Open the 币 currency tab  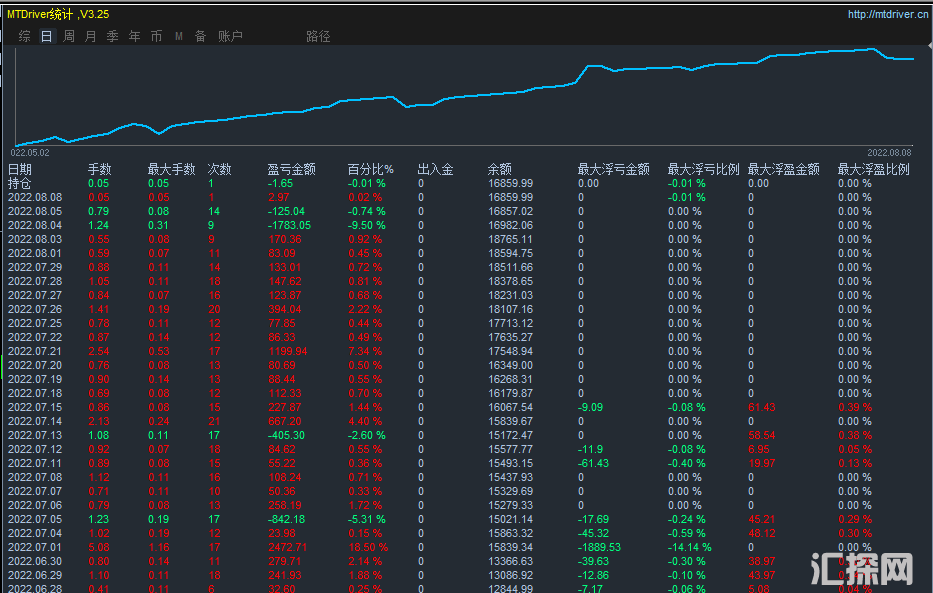pyautogui.click(x=156, y=36)
